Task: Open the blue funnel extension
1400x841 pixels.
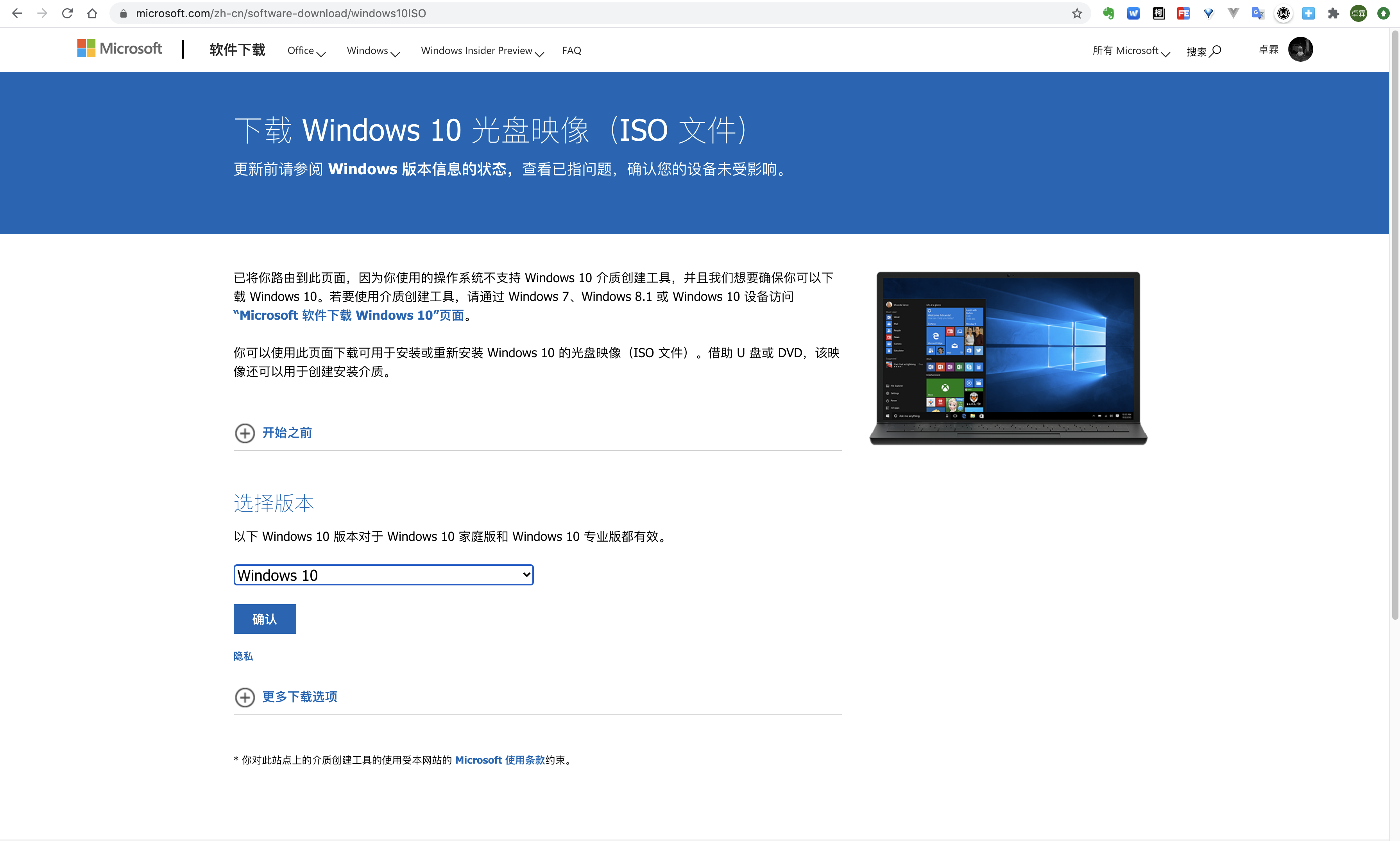Action: 1208,13
